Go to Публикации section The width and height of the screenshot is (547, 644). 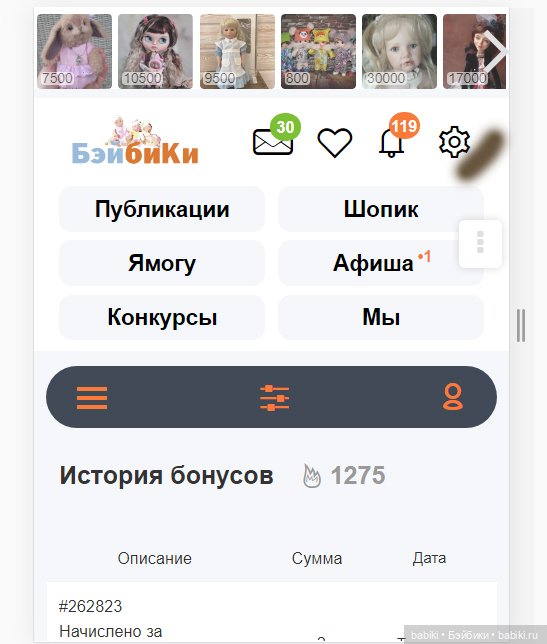coord(162,209)
